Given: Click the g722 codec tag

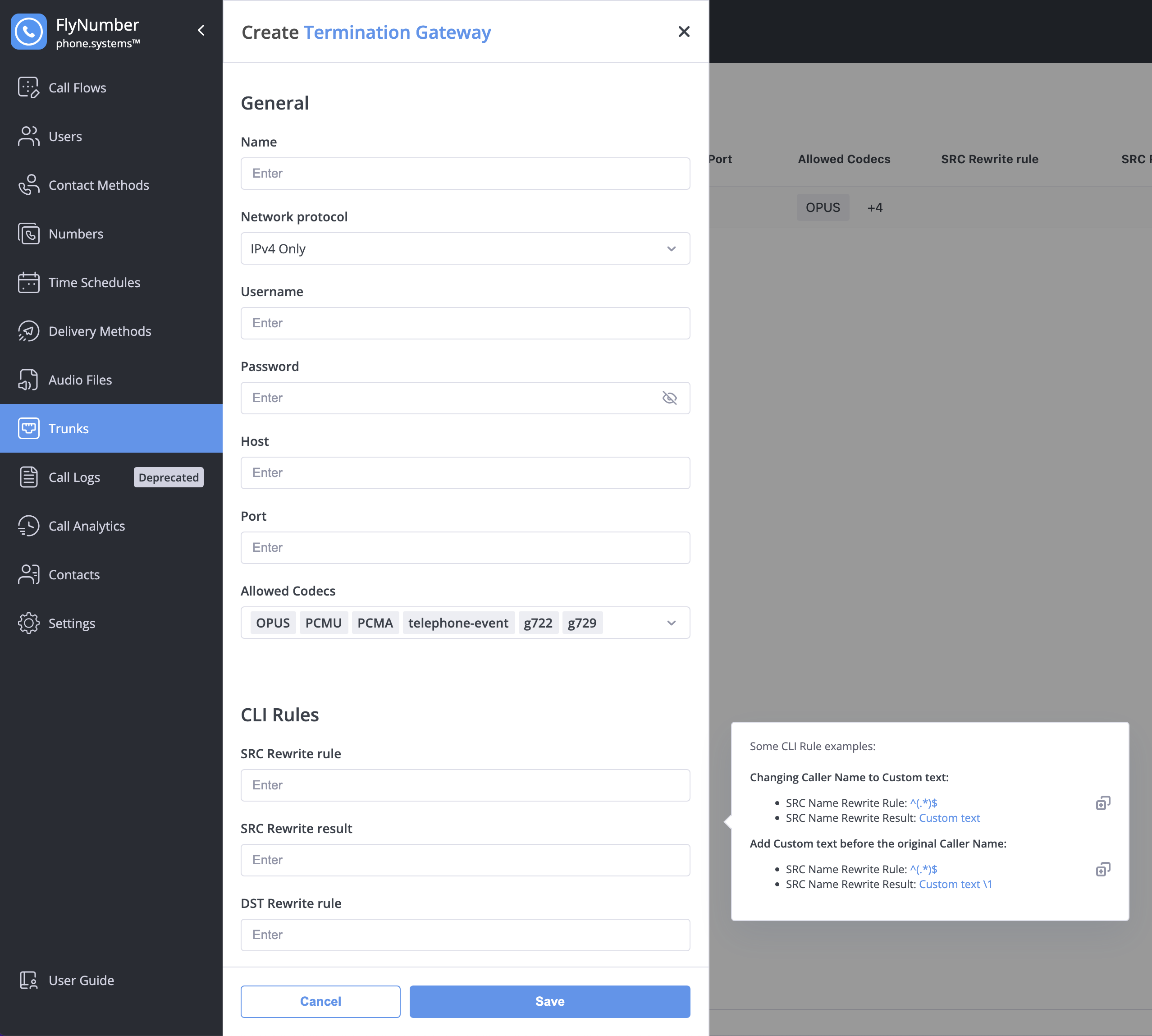Looking at the screenshot, I should click(x=538, y=623).
